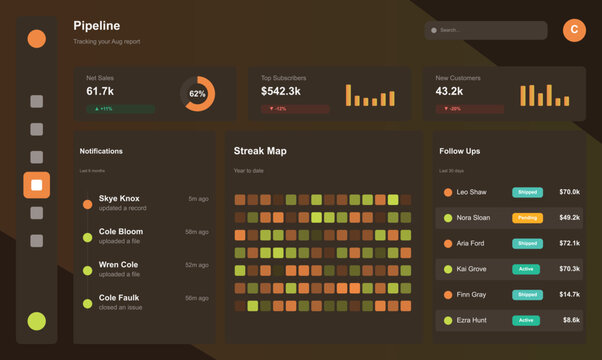
Task: Click the green dot beside Cole Bloom
Action: (x=88, y=238)
